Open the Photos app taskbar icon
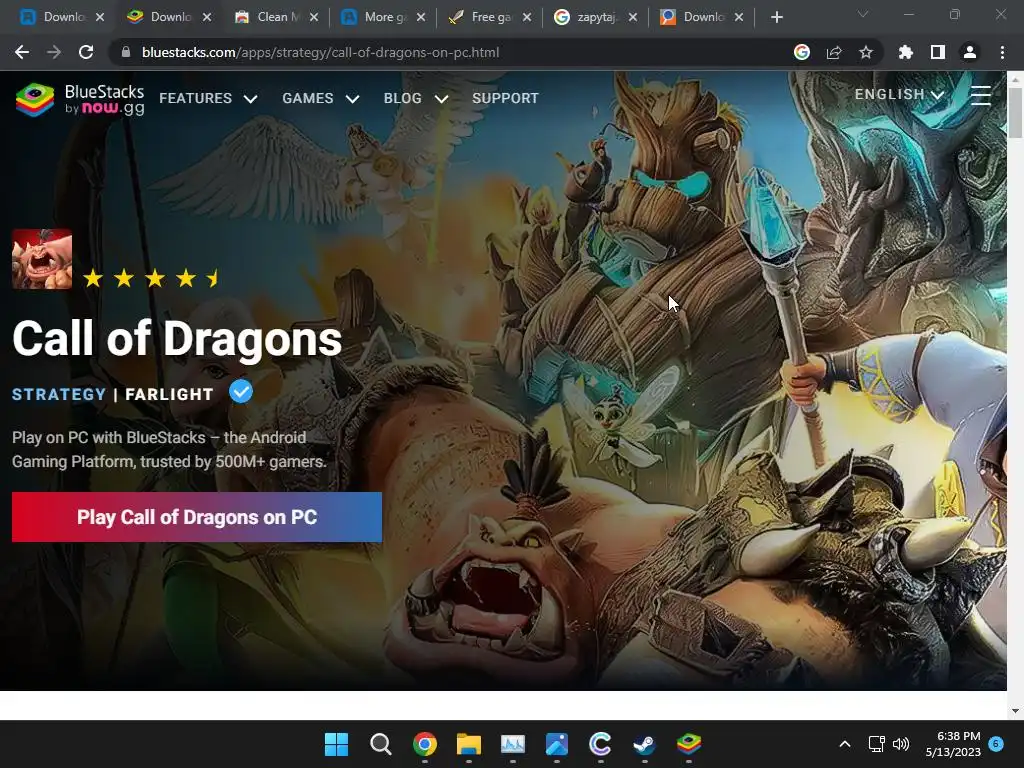This screenshot has width=1024, height=768. pos(556,744)
